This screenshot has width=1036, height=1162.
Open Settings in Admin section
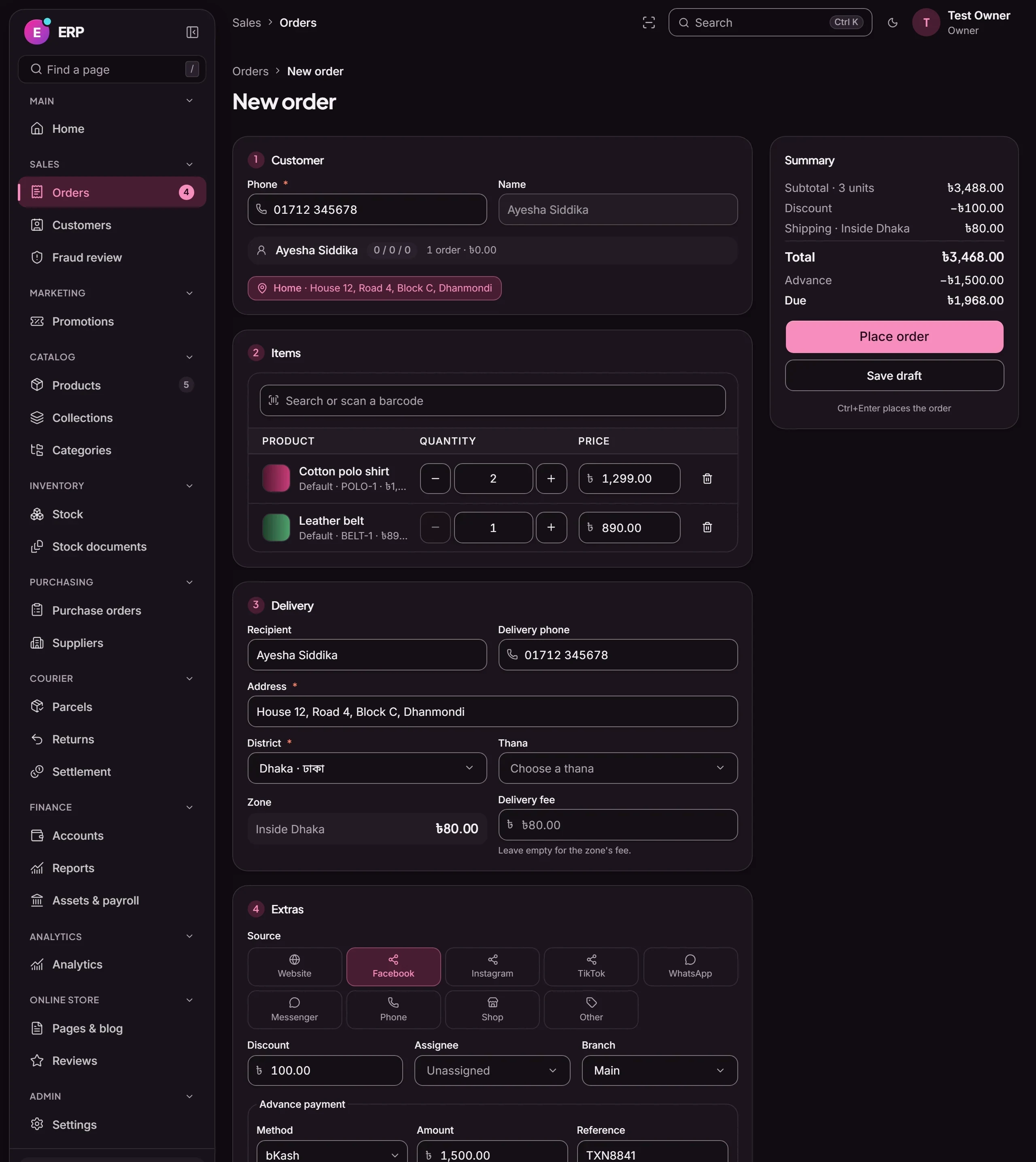(112, 1124)
